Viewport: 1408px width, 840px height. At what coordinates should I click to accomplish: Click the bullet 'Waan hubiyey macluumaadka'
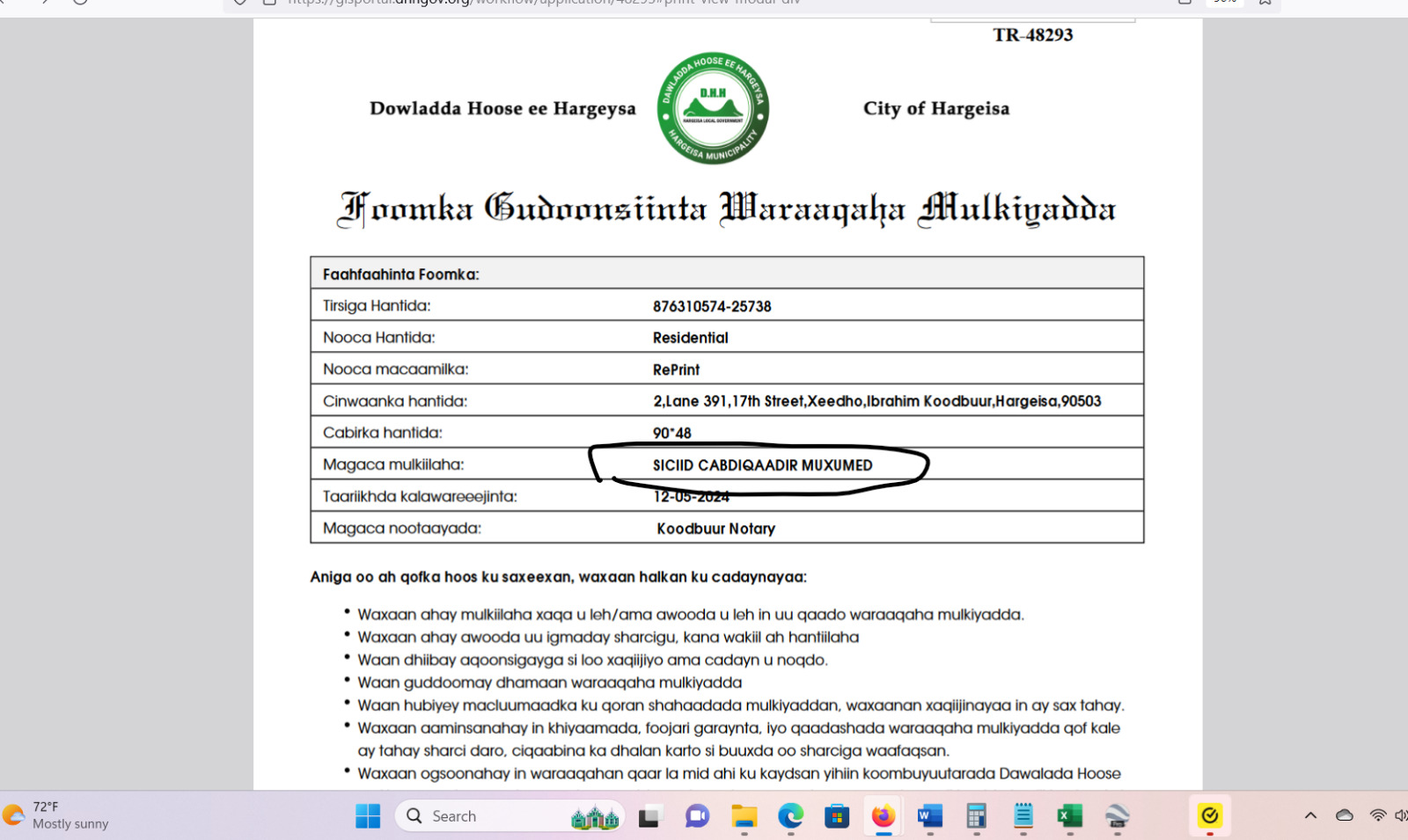(741, 705)
